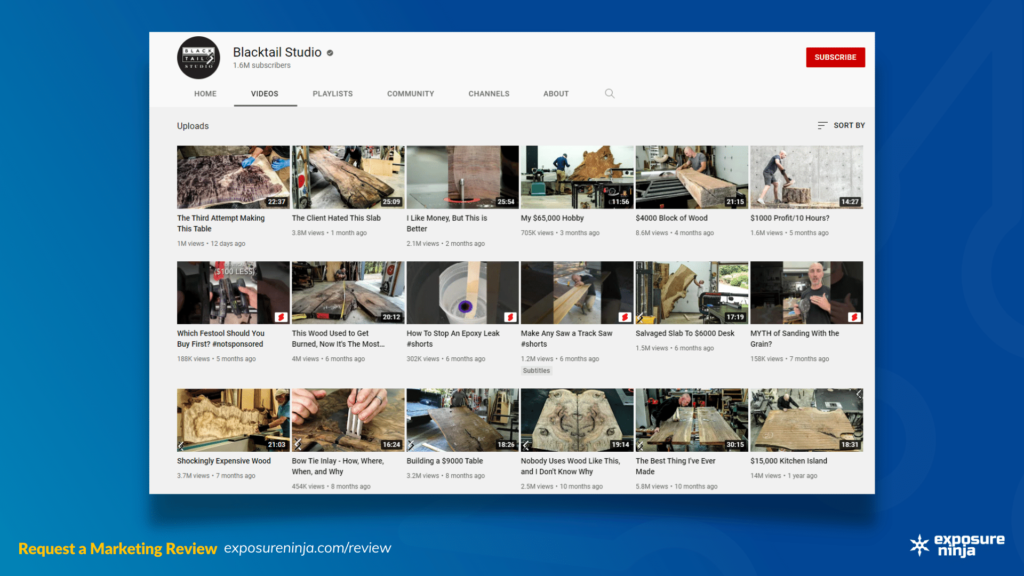Click the Exposure Ninja logo
The height and width of the screenshot is (576, 1024).
(957, 545)
